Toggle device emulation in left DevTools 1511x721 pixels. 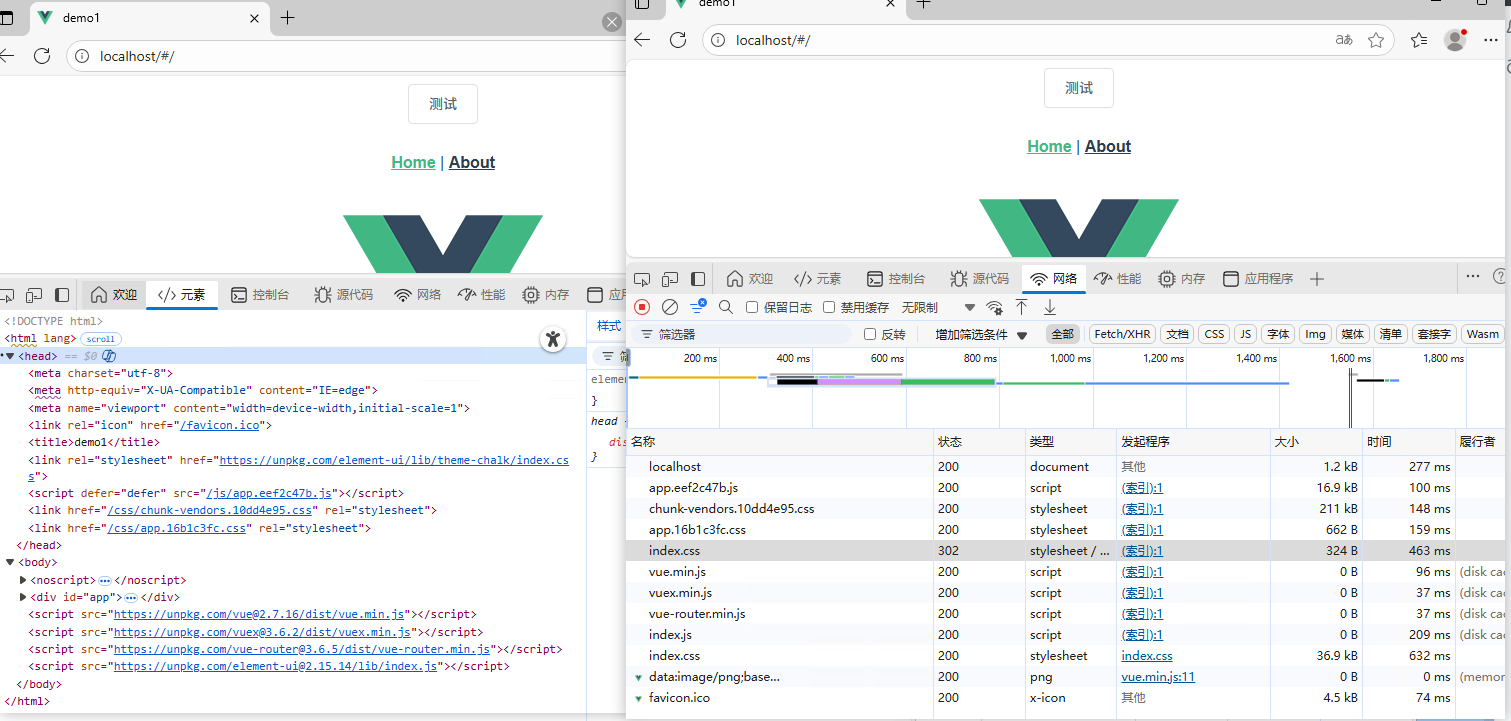(34, 295)
